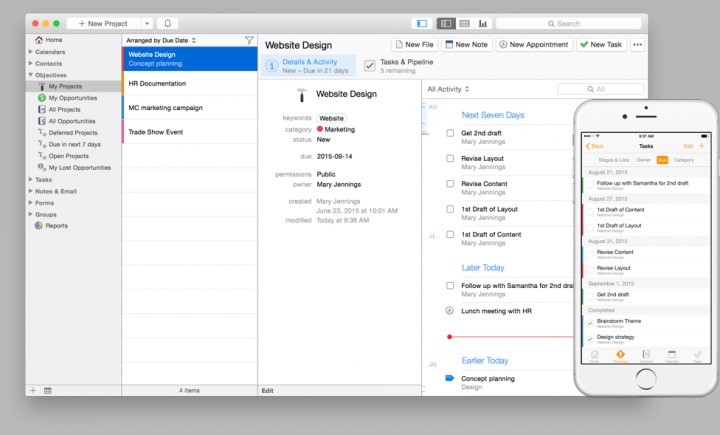Expand the Tasks section
This screenshot has height=435, width=720.
coord(31,179)
